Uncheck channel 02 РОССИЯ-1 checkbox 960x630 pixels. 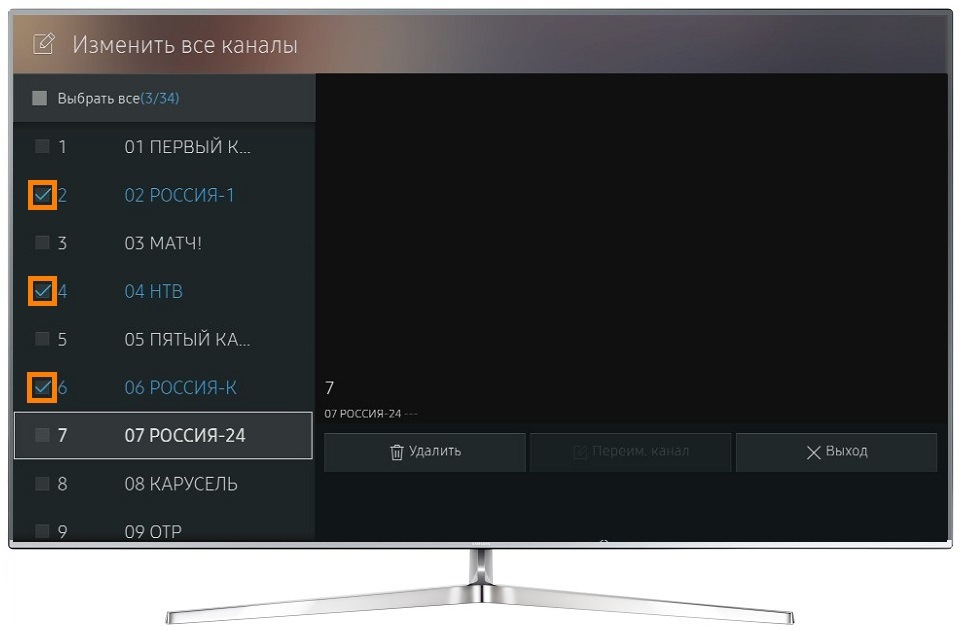tap(42, 195)
